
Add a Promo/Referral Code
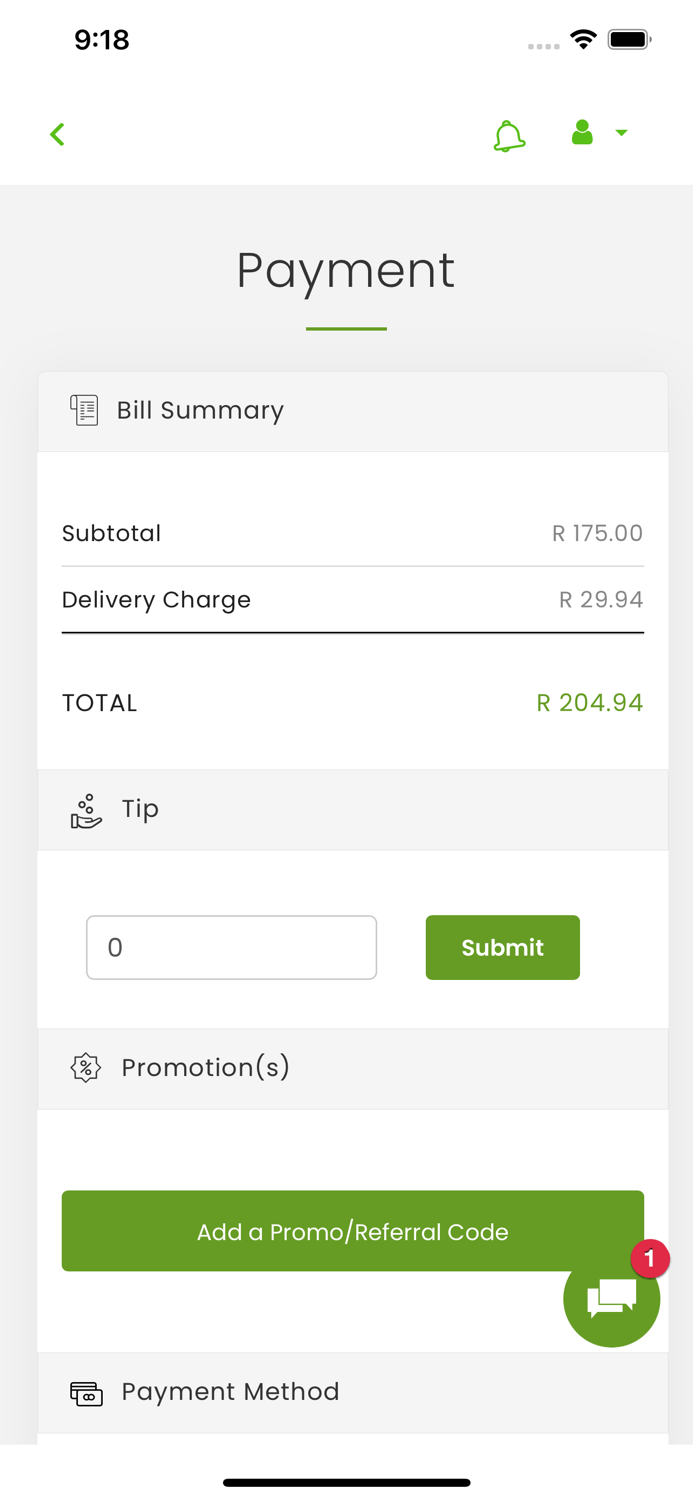[352, 1231]
